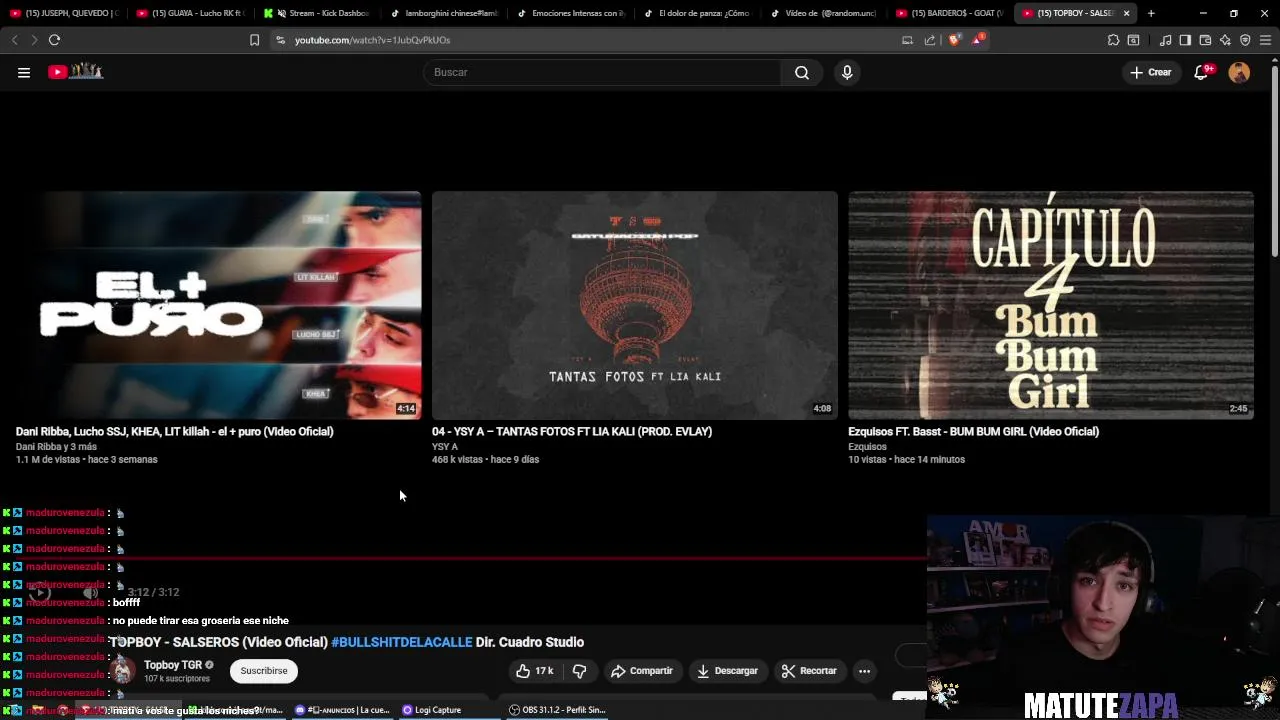This screenshot has height=720, width=1280.
Task: Open the Brave Wallet icon
Action: pyautogui.click(x=1205, y=40)
